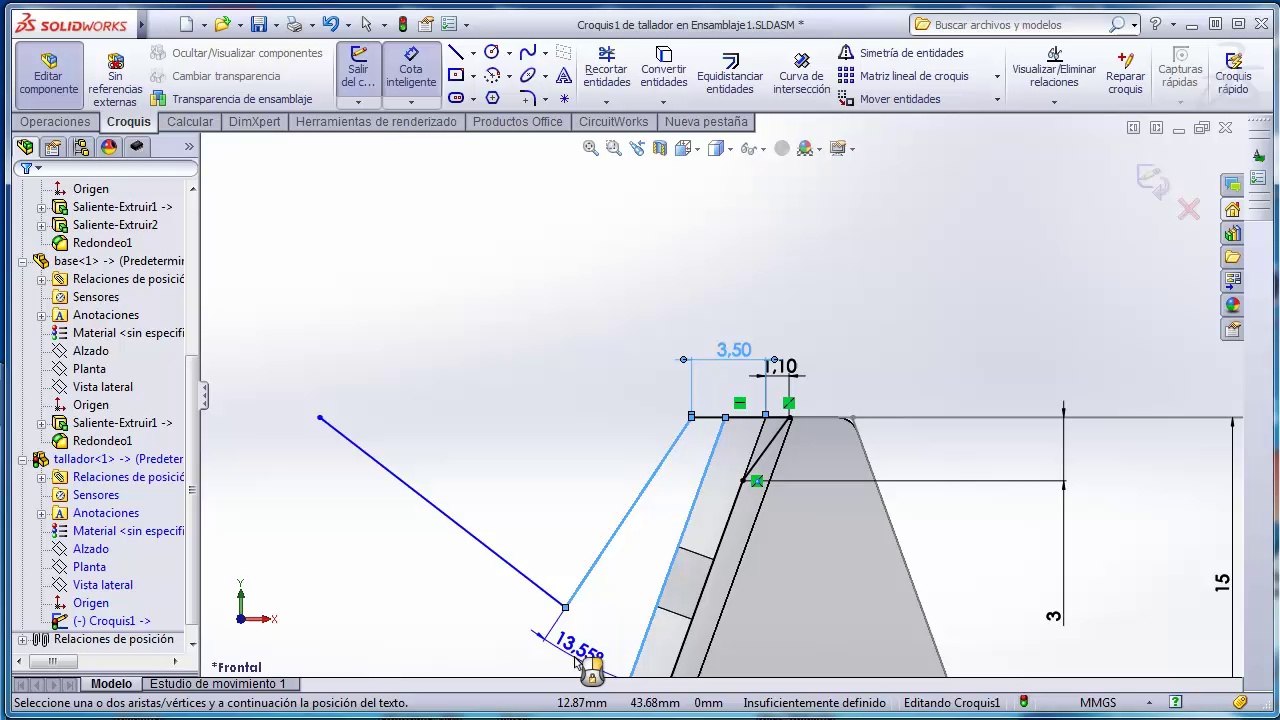Select the Point sketch tool

(564, 98)
